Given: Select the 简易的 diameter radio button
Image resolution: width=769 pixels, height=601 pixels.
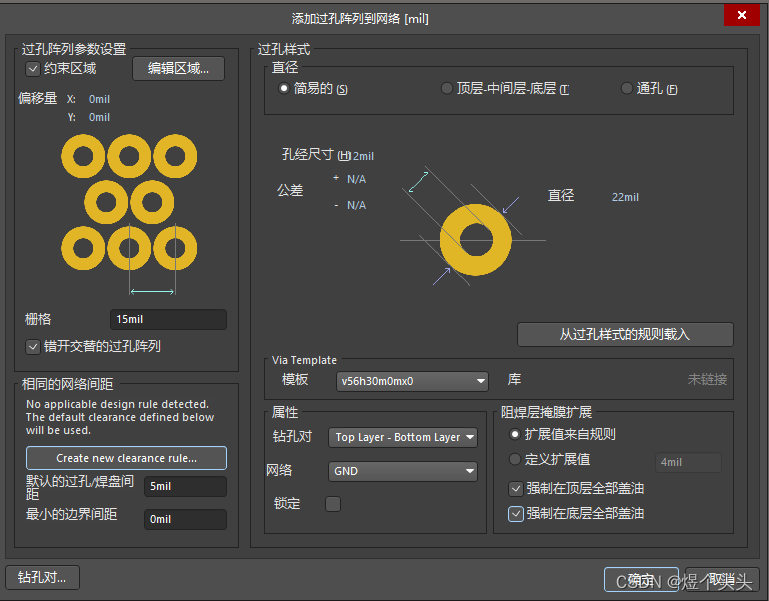Looking at the screenshot, I should [x=283, y=89].
